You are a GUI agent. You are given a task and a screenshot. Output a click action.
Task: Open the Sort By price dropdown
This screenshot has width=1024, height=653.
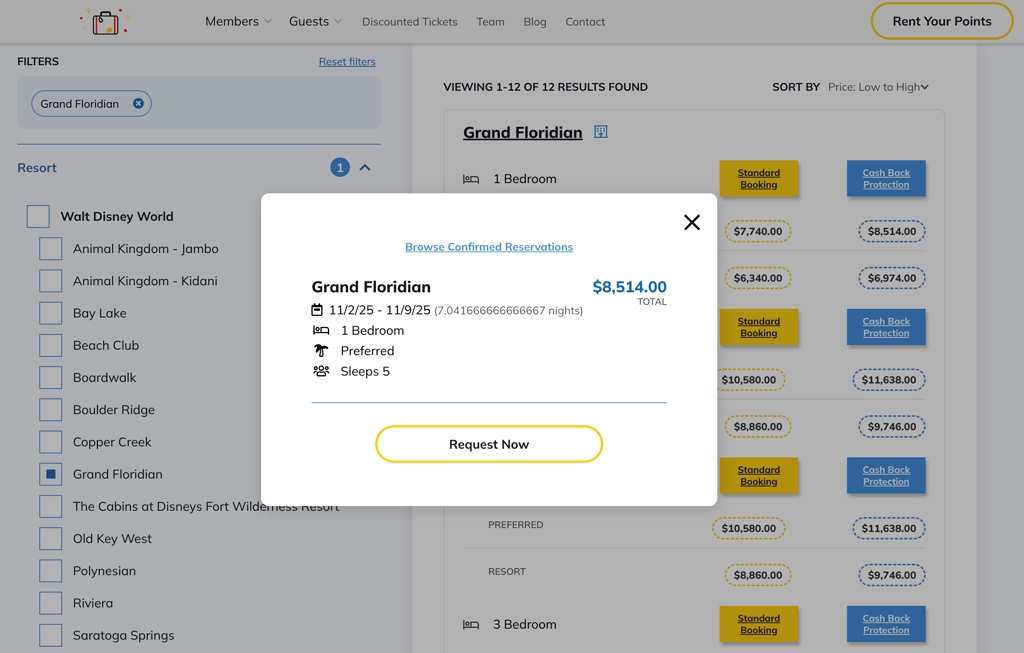(878, 87)
